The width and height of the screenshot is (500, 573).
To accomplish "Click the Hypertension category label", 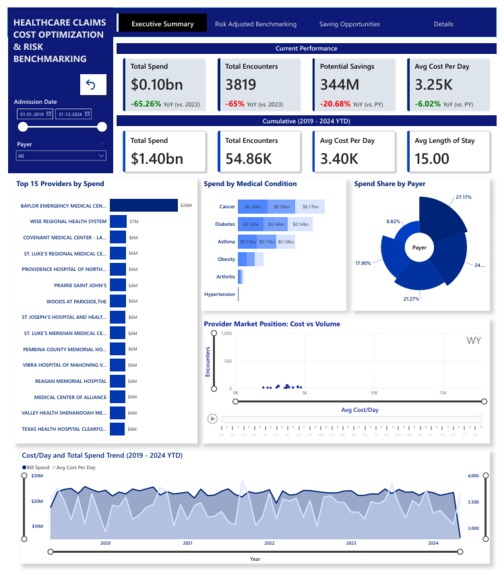I will [x=219, y=294].
